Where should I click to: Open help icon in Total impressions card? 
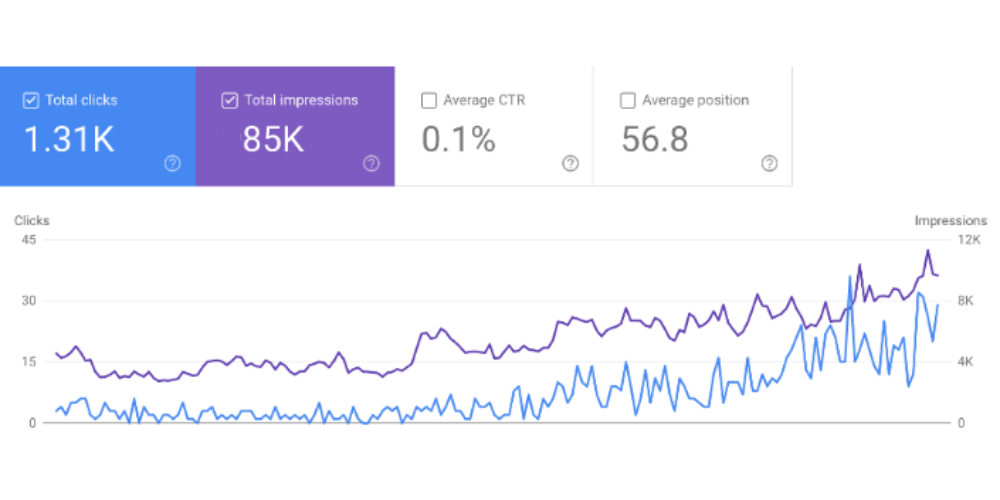click(371, 164)
